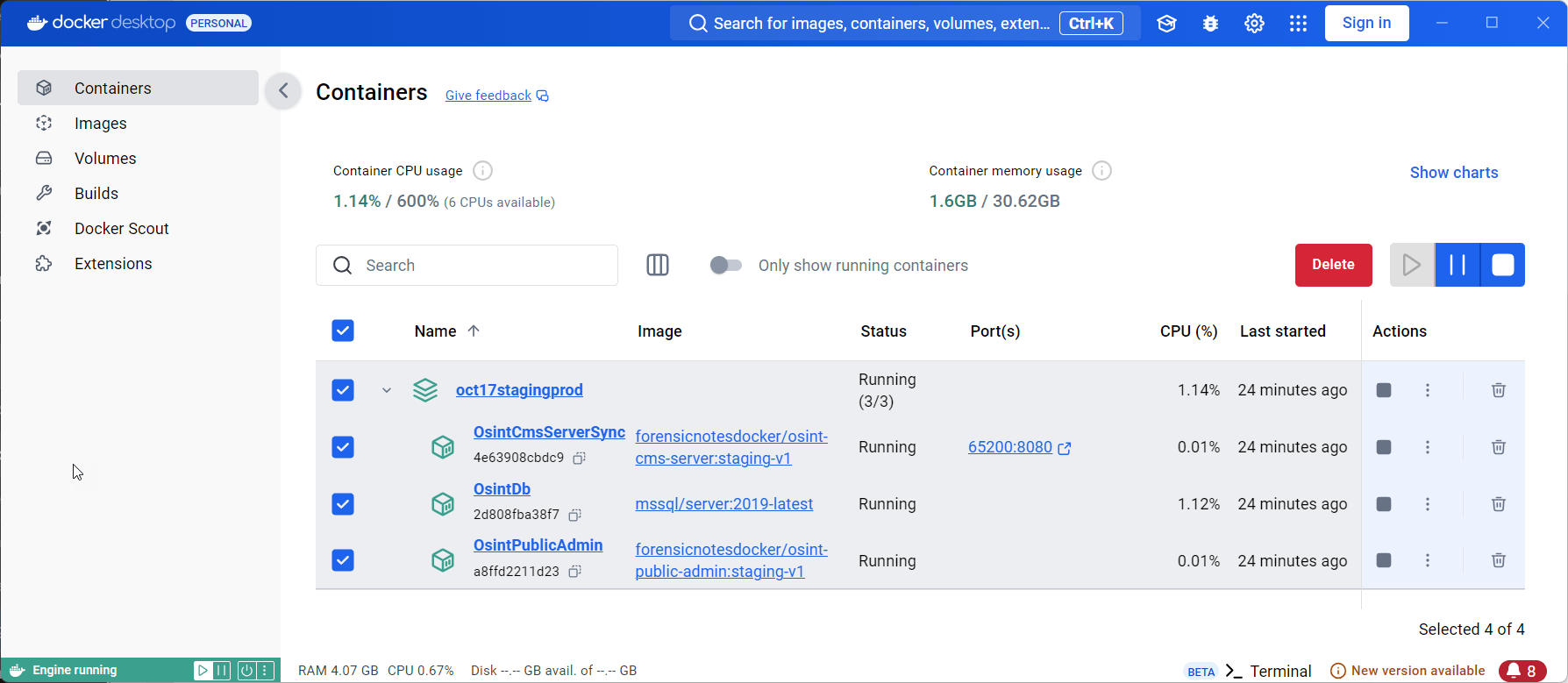
Task: Stop the OsintCmsServerSync container
Action: (1384, 447)
